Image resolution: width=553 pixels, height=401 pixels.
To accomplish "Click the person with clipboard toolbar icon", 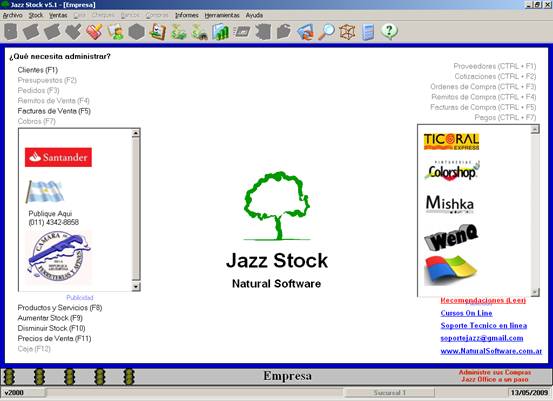I will pyautogui.click(x=115, y=32).
